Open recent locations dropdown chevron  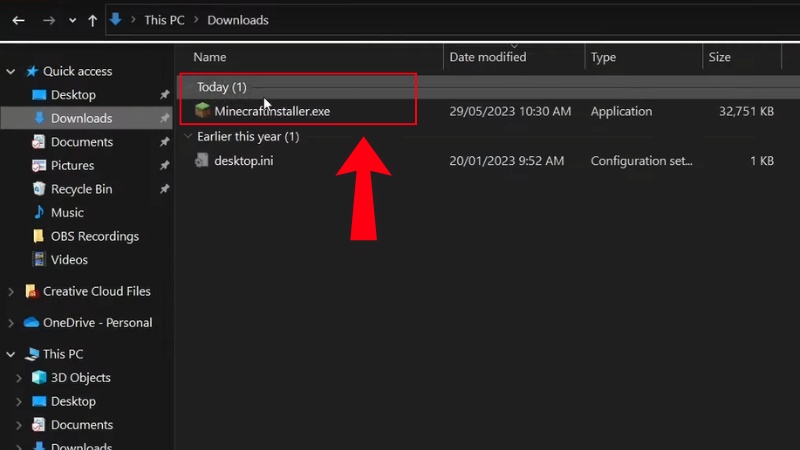point(72,20)
